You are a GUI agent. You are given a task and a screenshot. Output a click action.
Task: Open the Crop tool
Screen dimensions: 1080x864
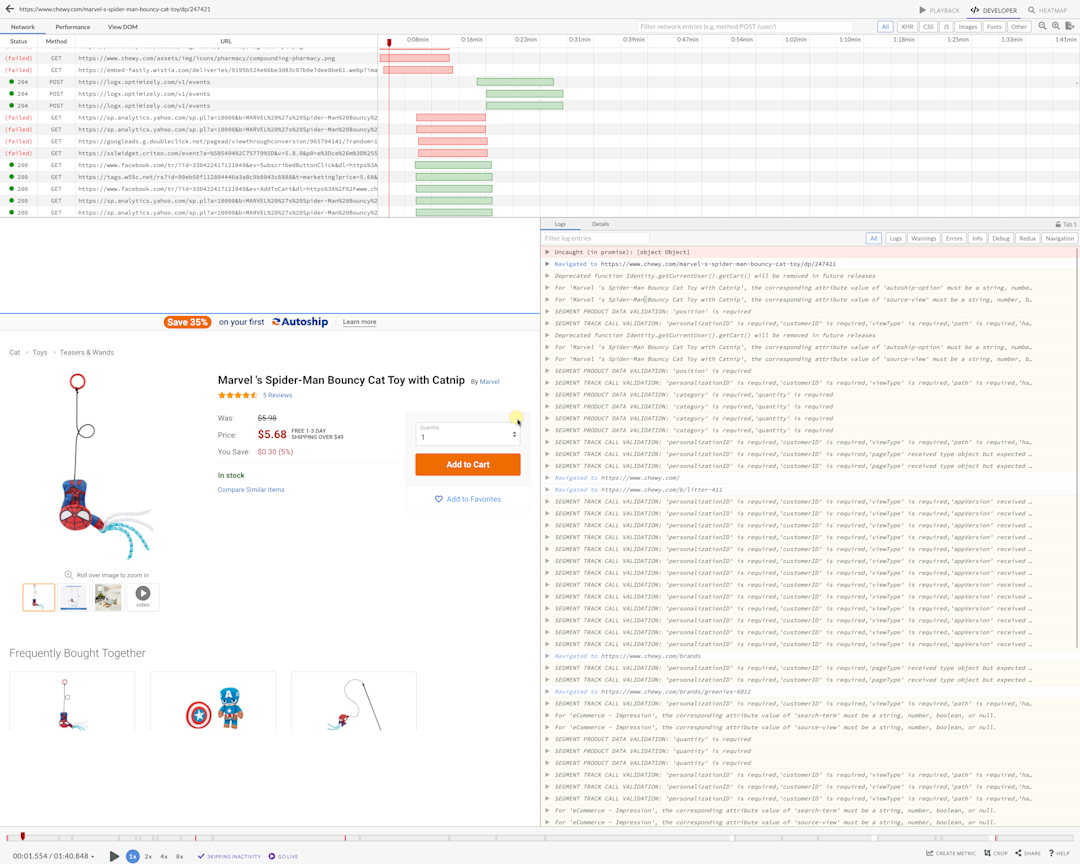996,853
